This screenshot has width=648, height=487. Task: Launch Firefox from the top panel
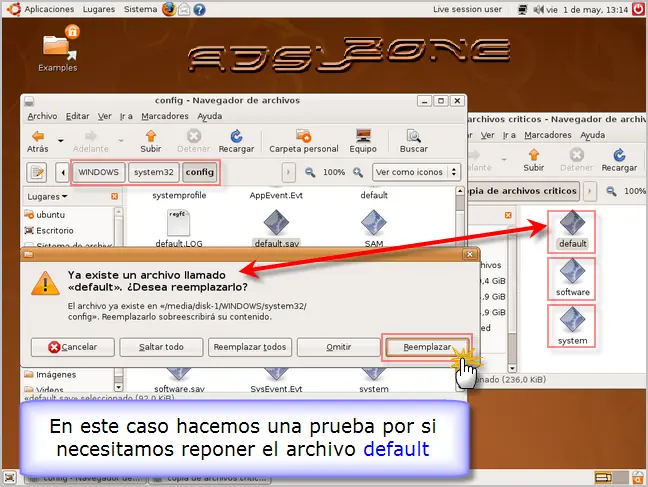coord(169,9)
